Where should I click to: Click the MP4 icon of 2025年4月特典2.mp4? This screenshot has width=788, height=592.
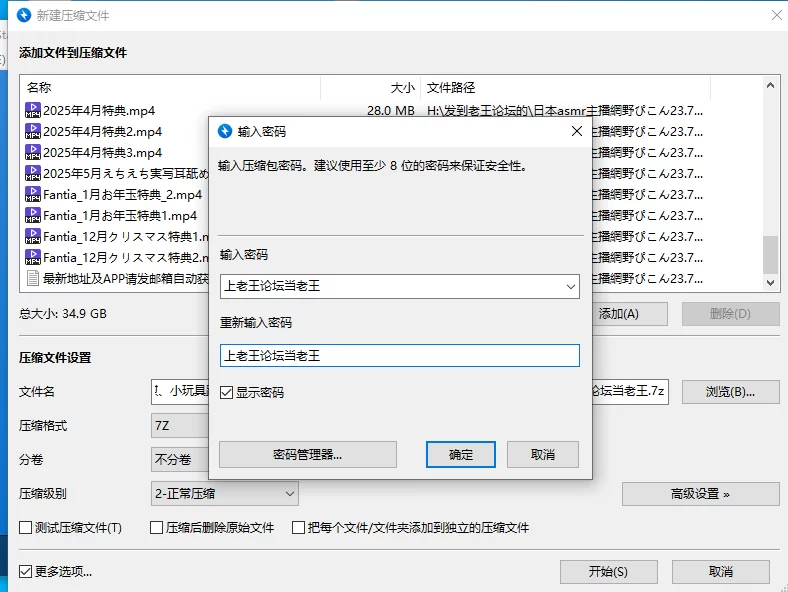(x=32, y=131)
